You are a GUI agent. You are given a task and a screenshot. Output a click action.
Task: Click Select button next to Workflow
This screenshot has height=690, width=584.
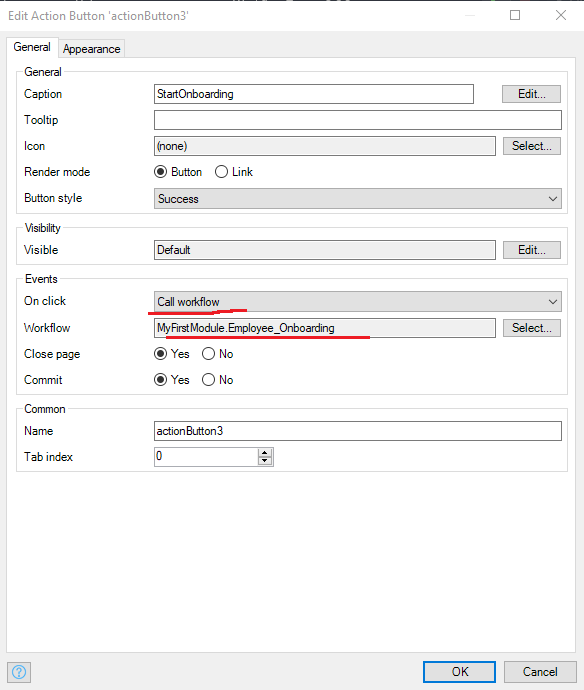531,328
